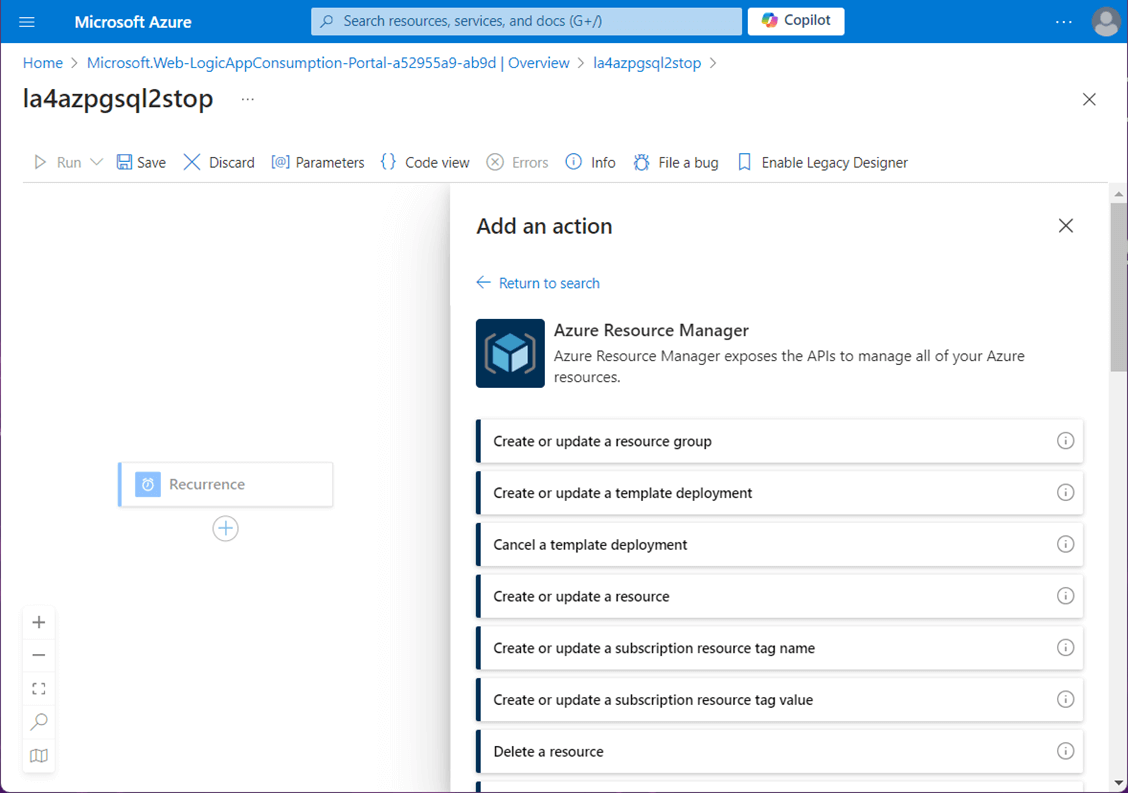
Task: Switch to Code view
Action: pyautogui.click(x=425, y=162)
